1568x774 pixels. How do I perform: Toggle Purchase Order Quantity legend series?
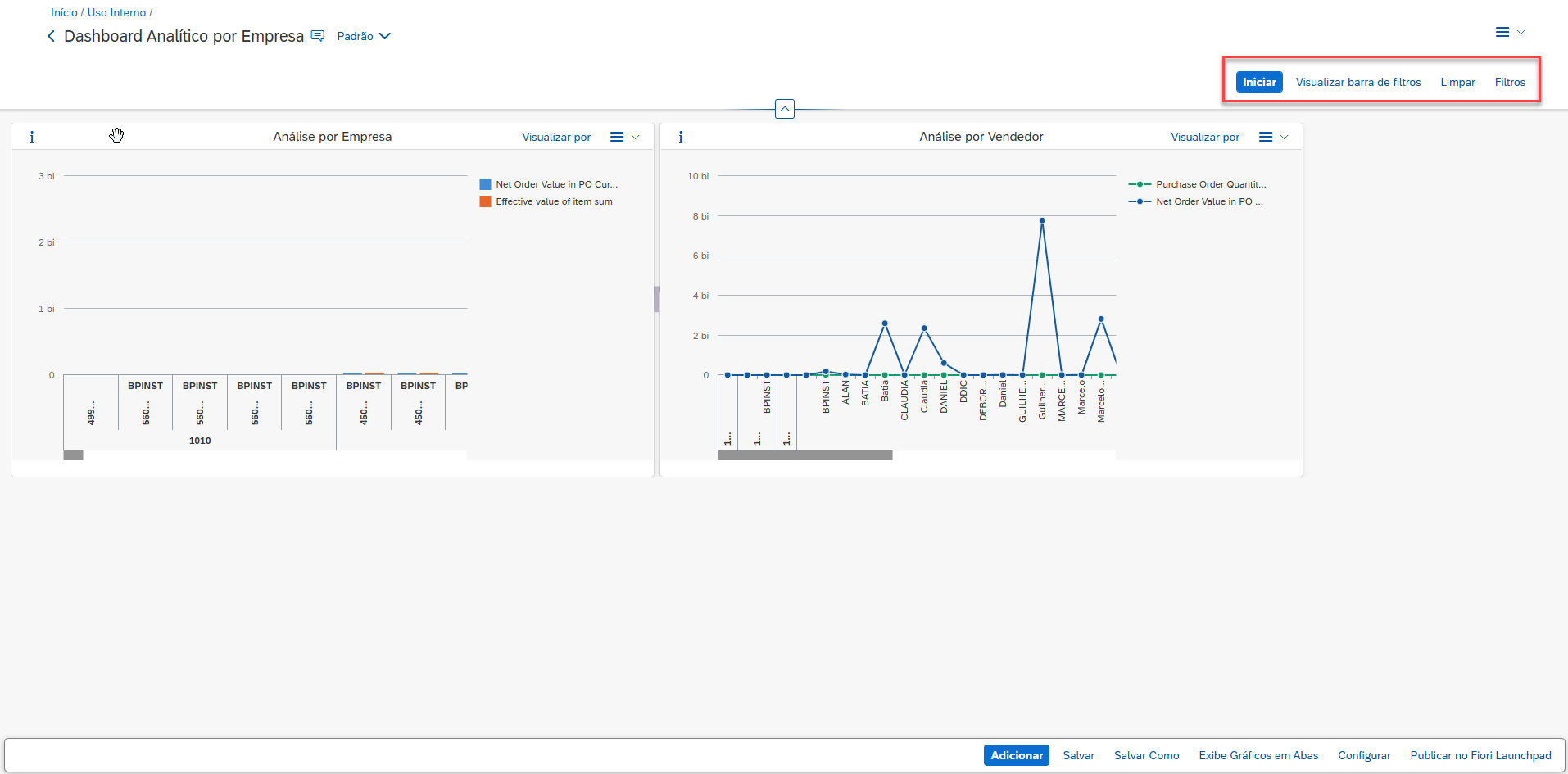click(1210, 184)
